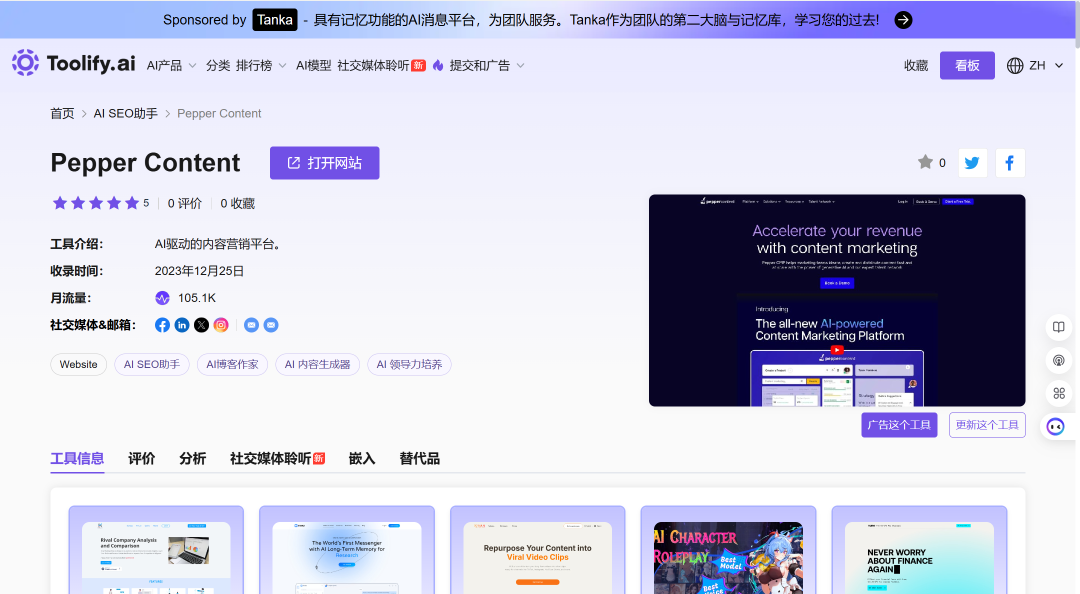Open the Tanka sponsor arrow icon
Screen dimensions: 1080x594
(903, 20)
